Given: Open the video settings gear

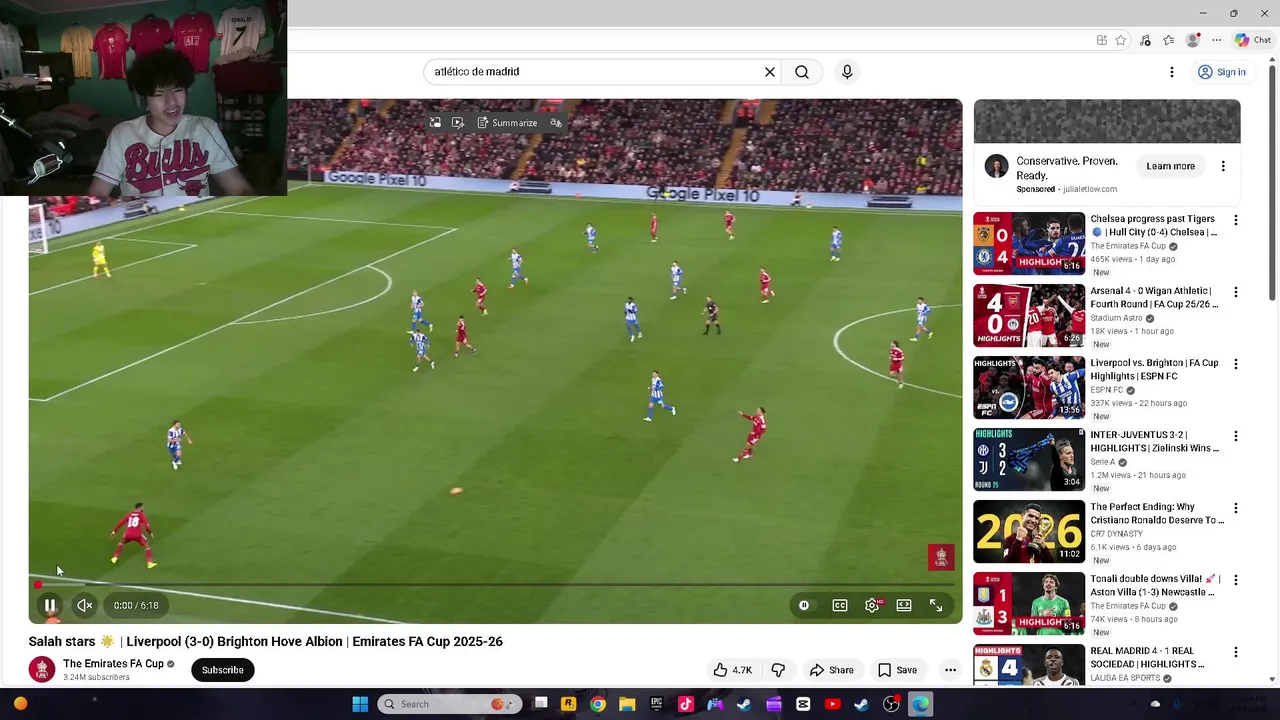Looking at the screenshot, I should point(872,605).
